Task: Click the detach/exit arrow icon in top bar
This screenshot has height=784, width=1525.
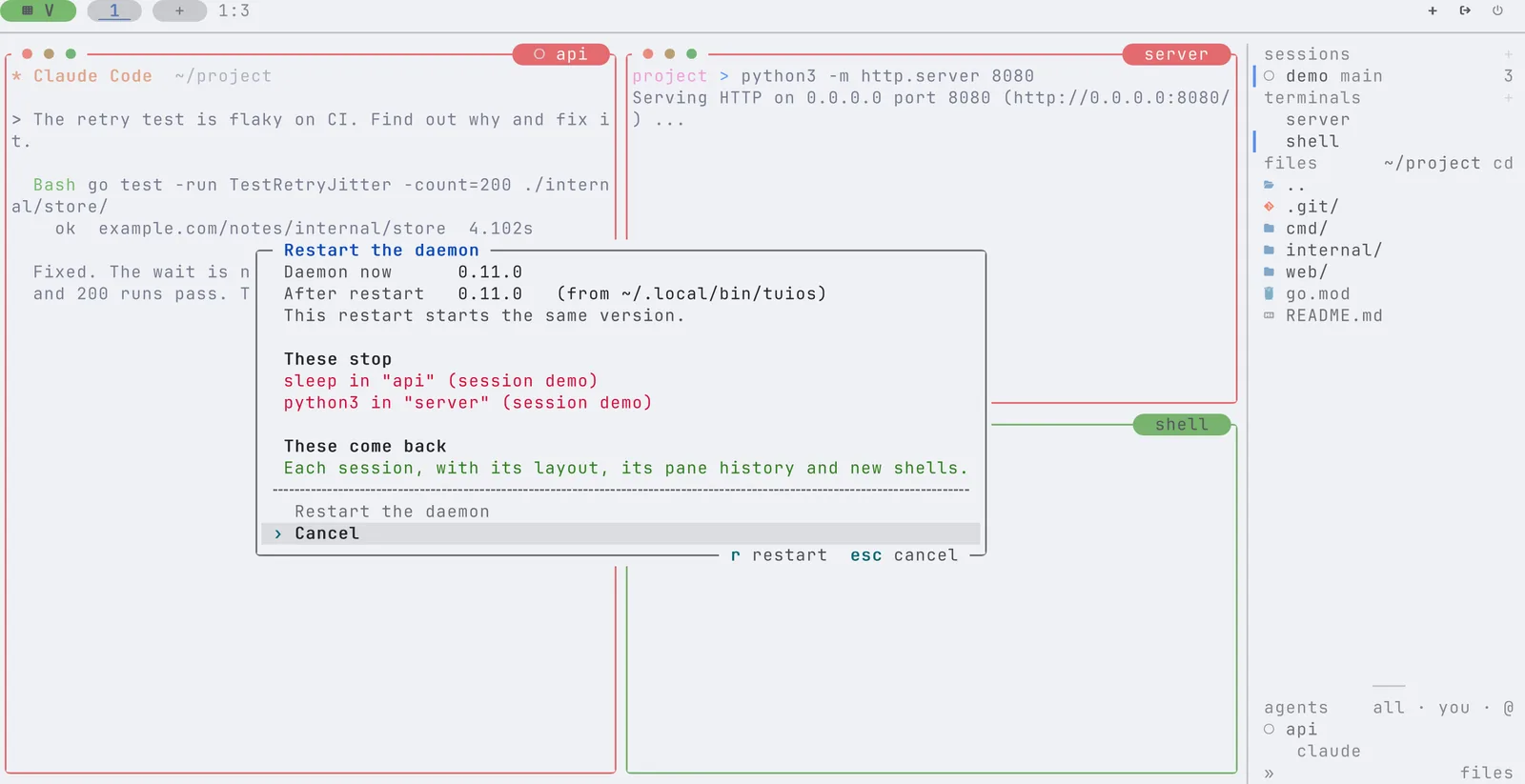Action: point(1465,10)
